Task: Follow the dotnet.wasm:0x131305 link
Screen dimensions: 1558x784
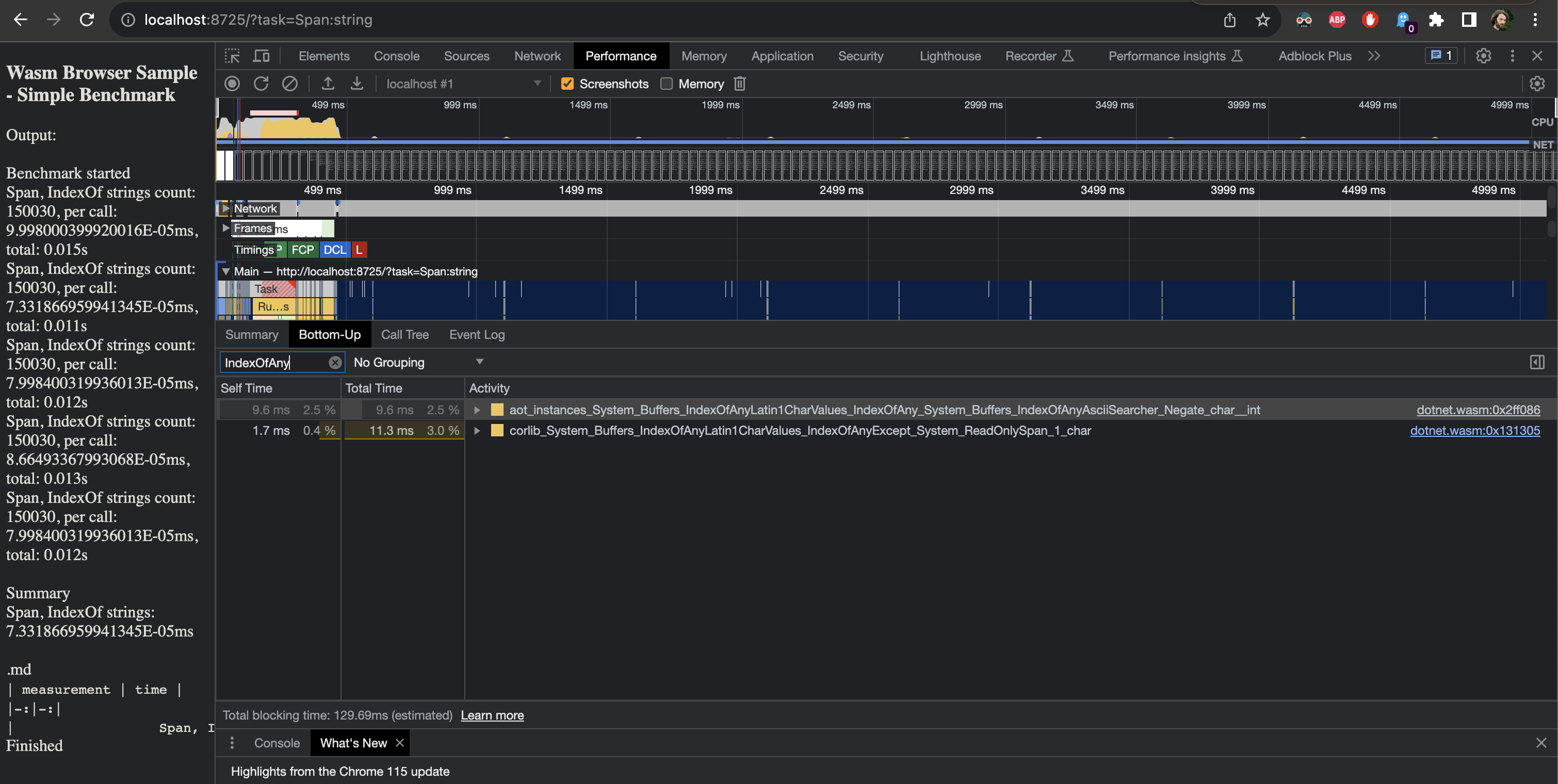Action: (x=1476, y=430)
